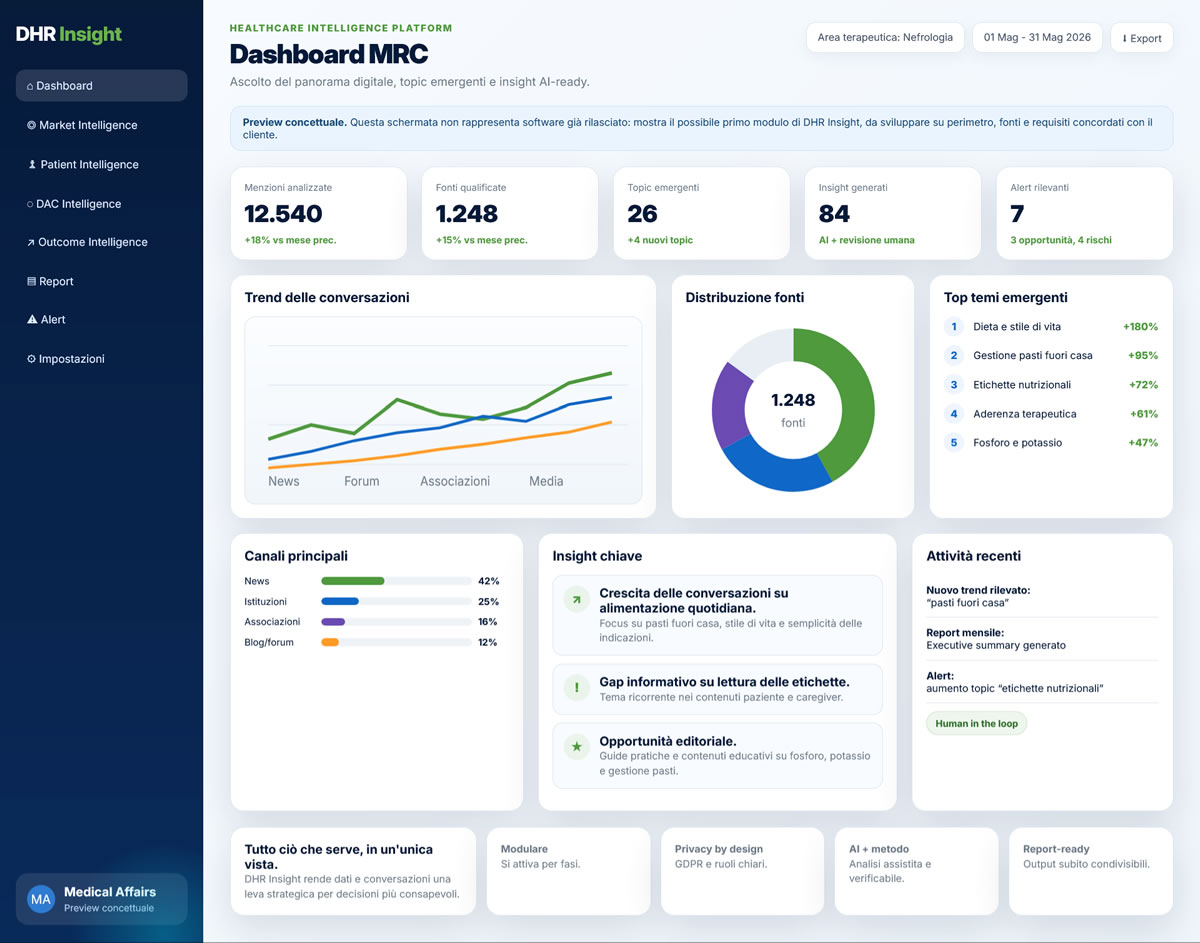Viewport: 1200px width, 943px height.
Task: Click the Preview concettuale notice banner
Action: 702,128
